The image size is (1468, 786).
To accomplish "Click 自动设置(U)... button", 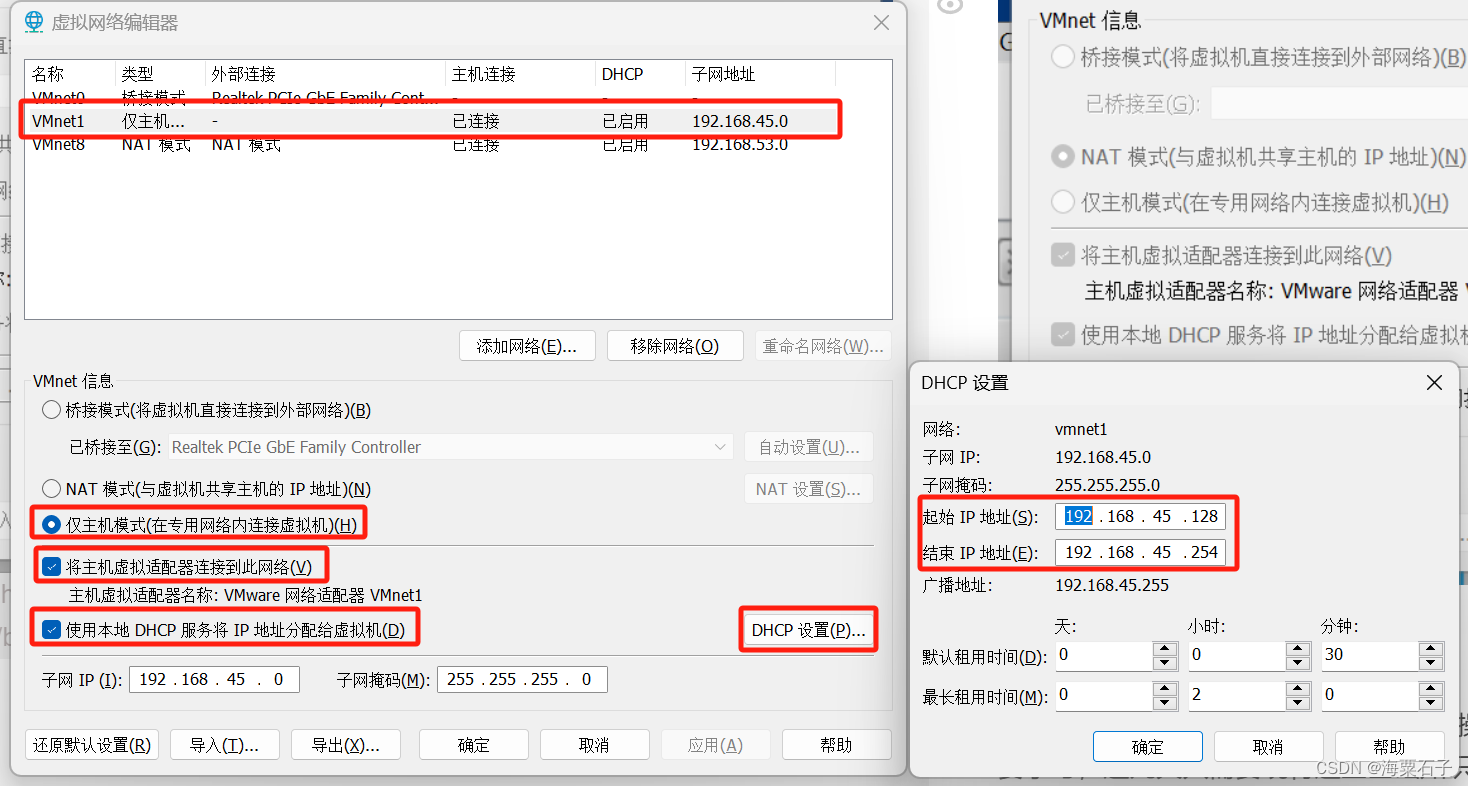I will point(808,447).
